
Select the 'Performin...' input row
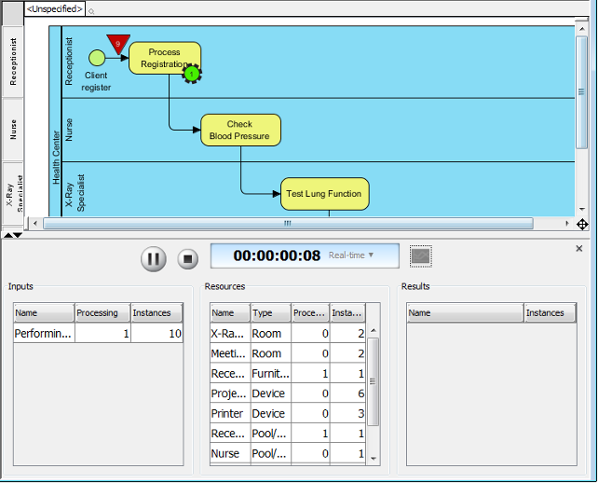98,333
